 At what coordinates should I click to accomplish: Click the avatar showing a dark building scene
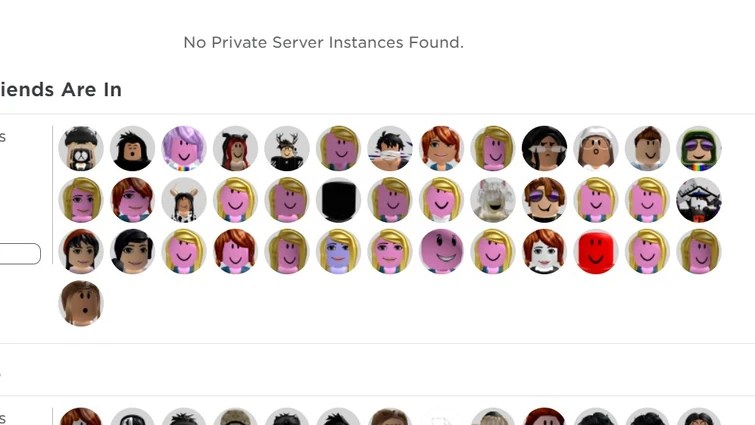tap(699, 200)
